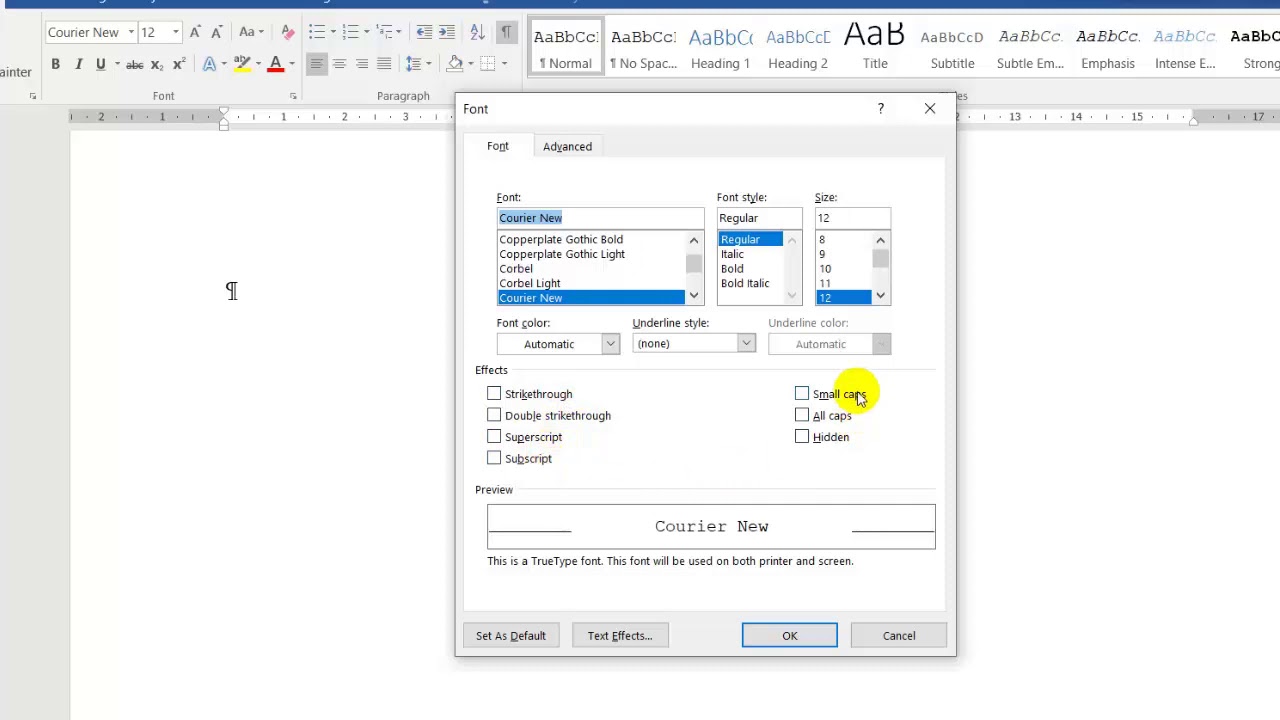Apply Underline from the ribbon
1280x720 pixels.
click(x=100, y=64)
